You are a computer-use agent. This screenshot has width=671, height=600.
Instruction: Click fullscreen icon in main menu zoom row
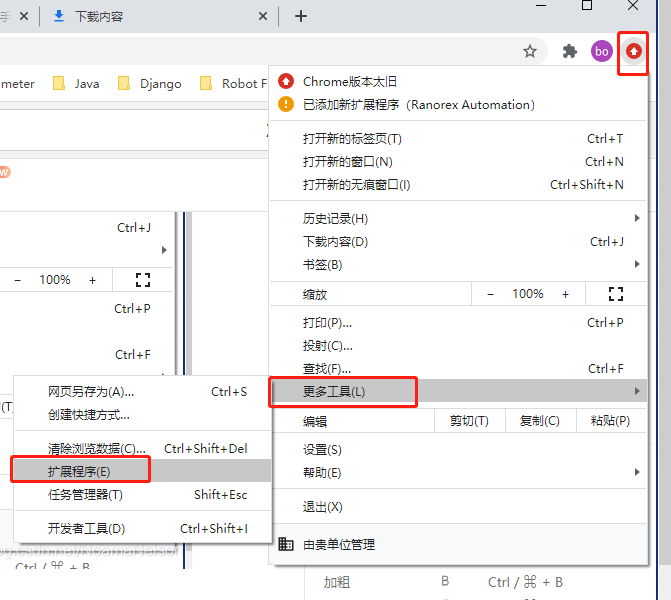(x=616, y=294)
